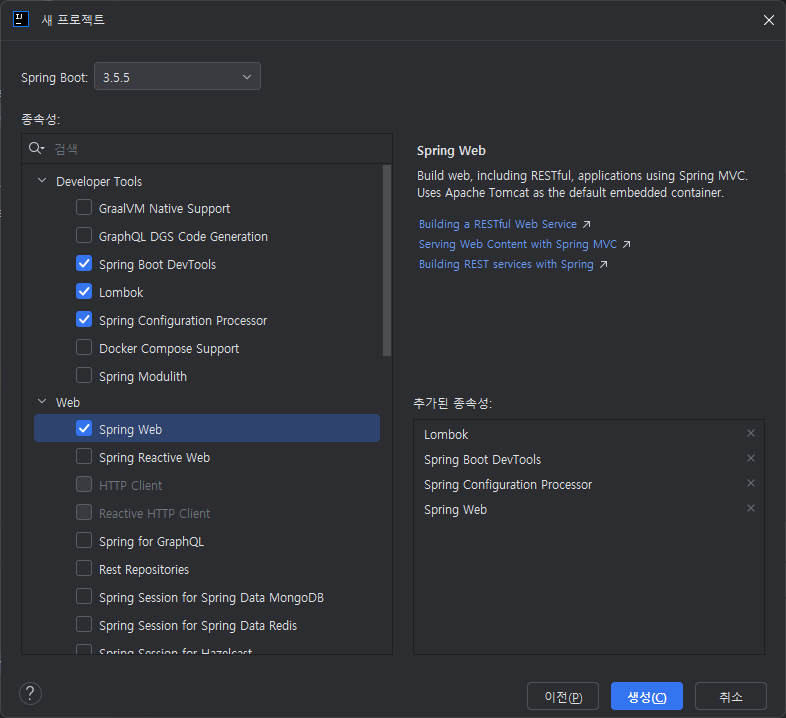Open Serving Web Content with Spring MVC link
The height and width of the screenshot is (718, 786).
pyautogui.click(x=518, y=244)
